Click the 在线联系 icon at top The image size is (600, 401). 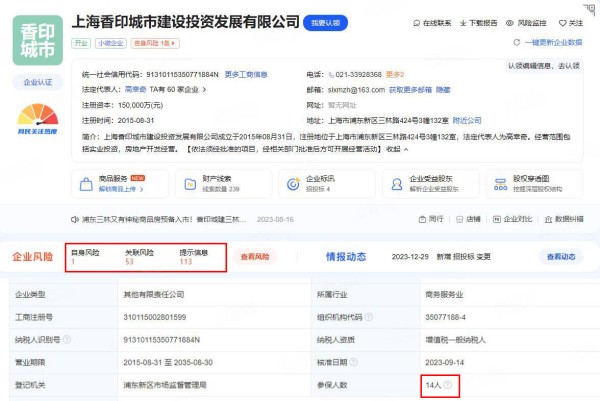pyautogui.click(x=417, y=22)
